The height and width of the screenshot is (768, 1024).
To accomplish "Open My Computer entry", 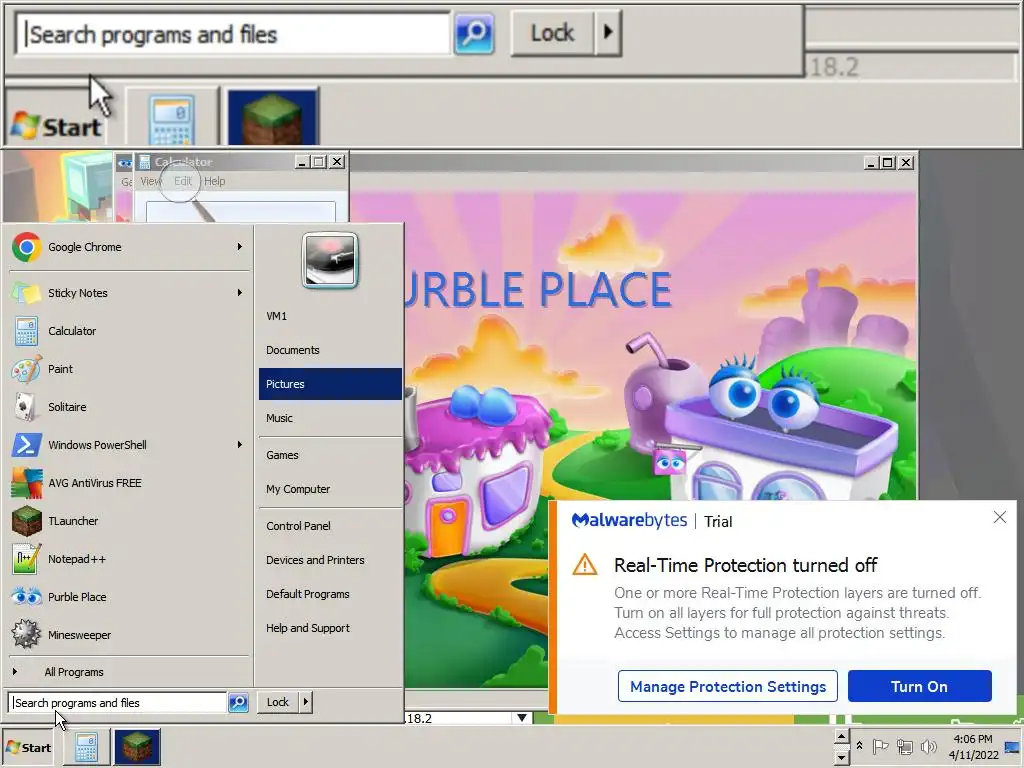I will point(330,489).
